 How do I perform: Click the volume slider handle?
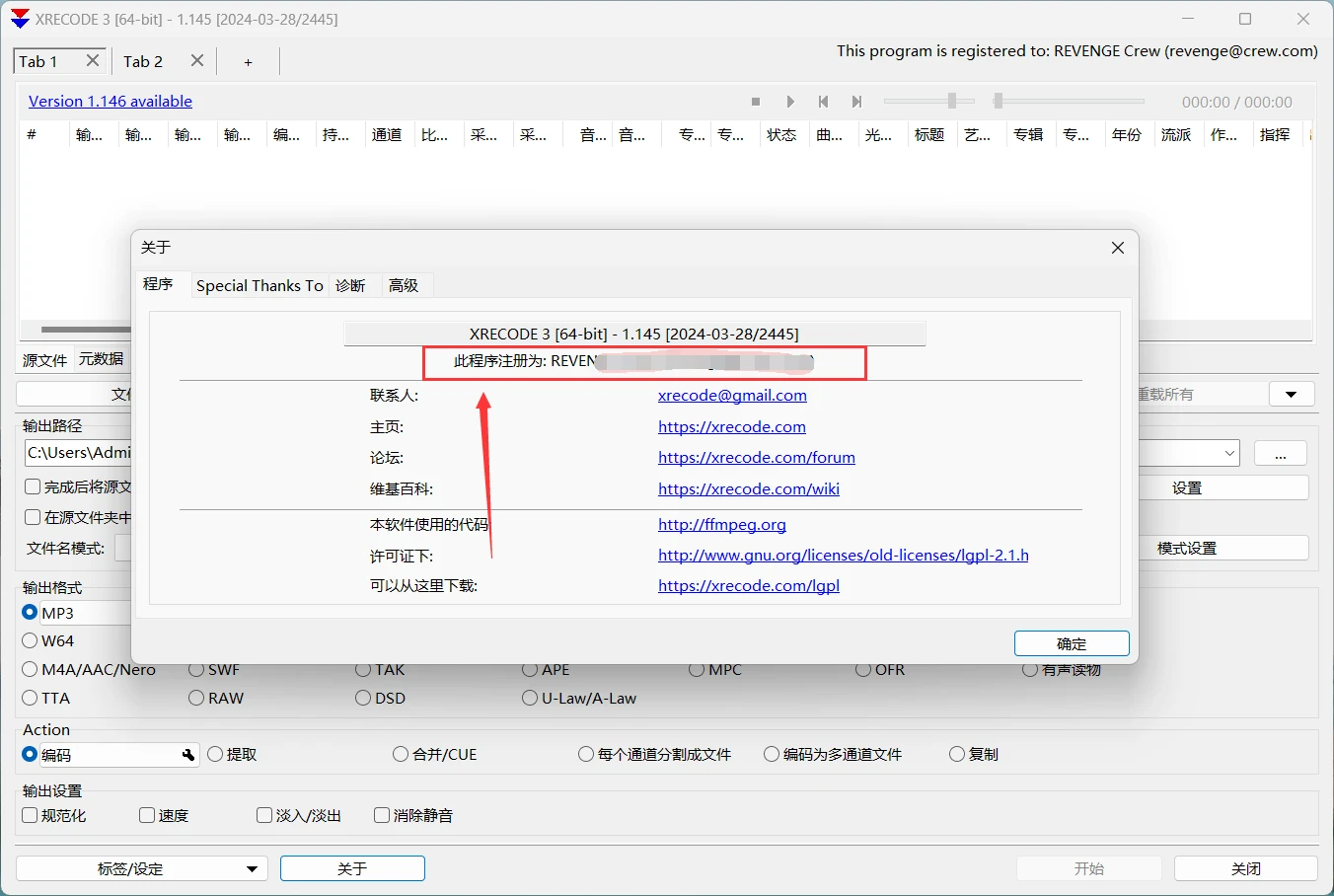[952, 101]
